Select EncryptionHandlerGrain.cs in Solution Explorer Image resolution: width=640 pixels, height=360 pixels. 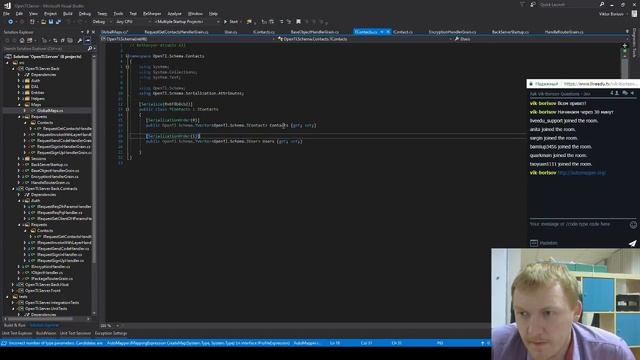tap(55, 177)
